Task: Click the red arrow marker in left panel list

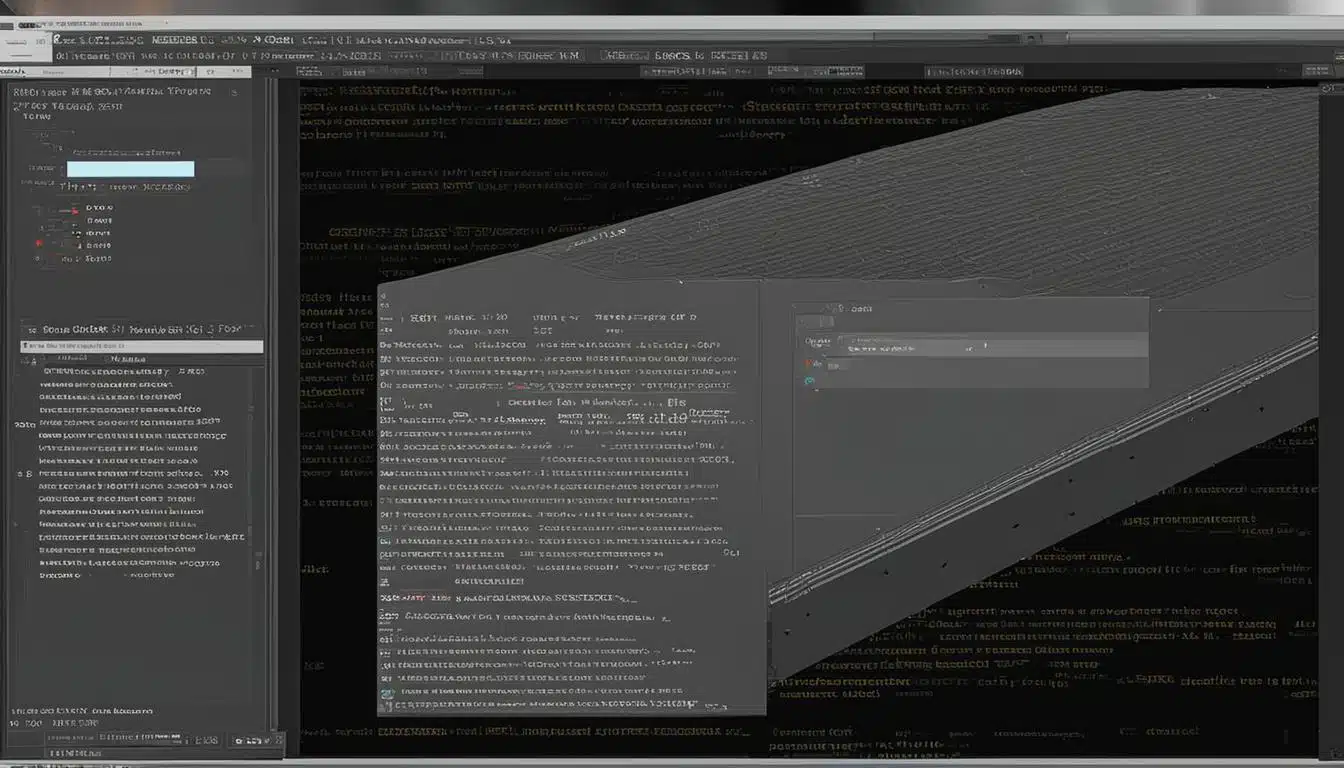Action: [75, 212]
